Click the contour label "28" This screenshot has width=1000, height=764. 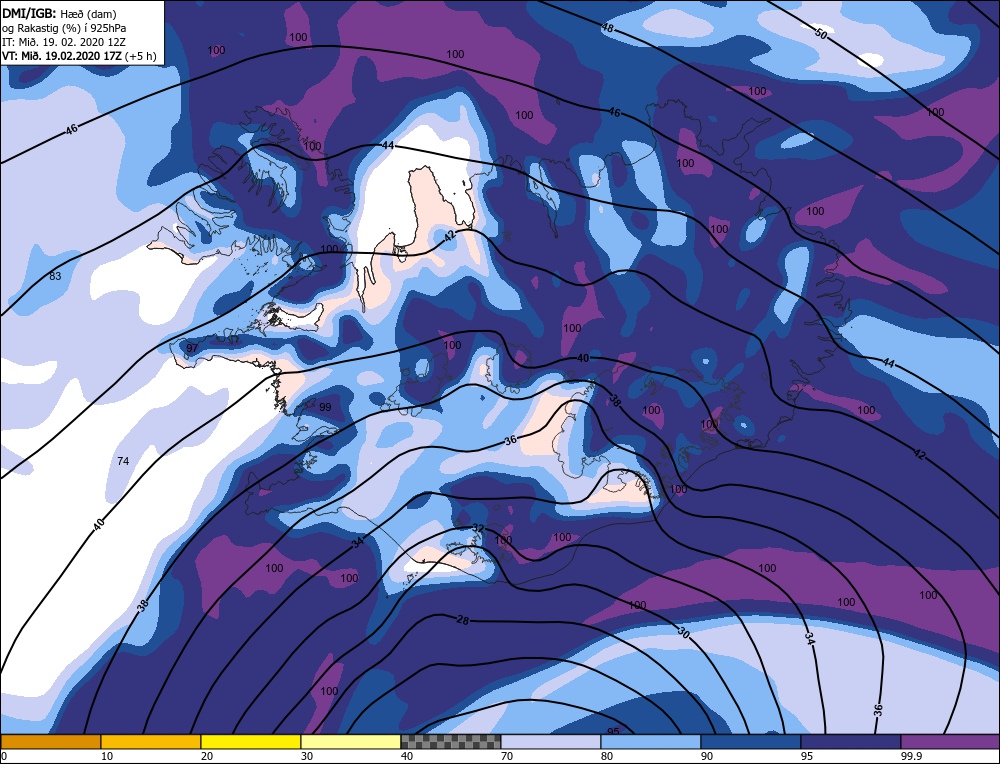pyautogui.click(x=463, y=619)
